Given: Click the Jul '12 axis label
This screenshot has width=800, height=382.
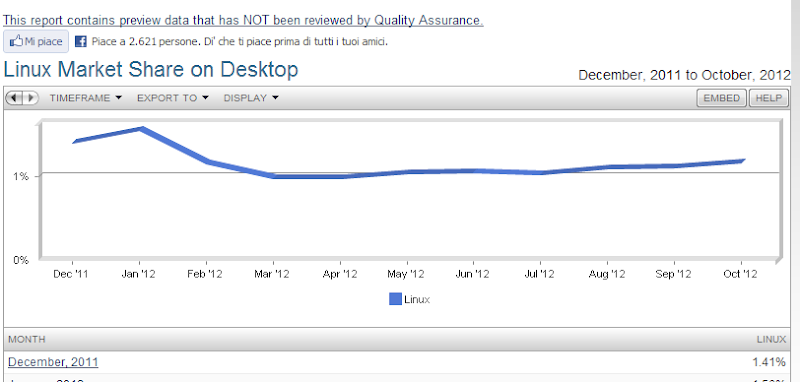Looking at the screenshot, I should pyautogui.click(x=539, y=274).
